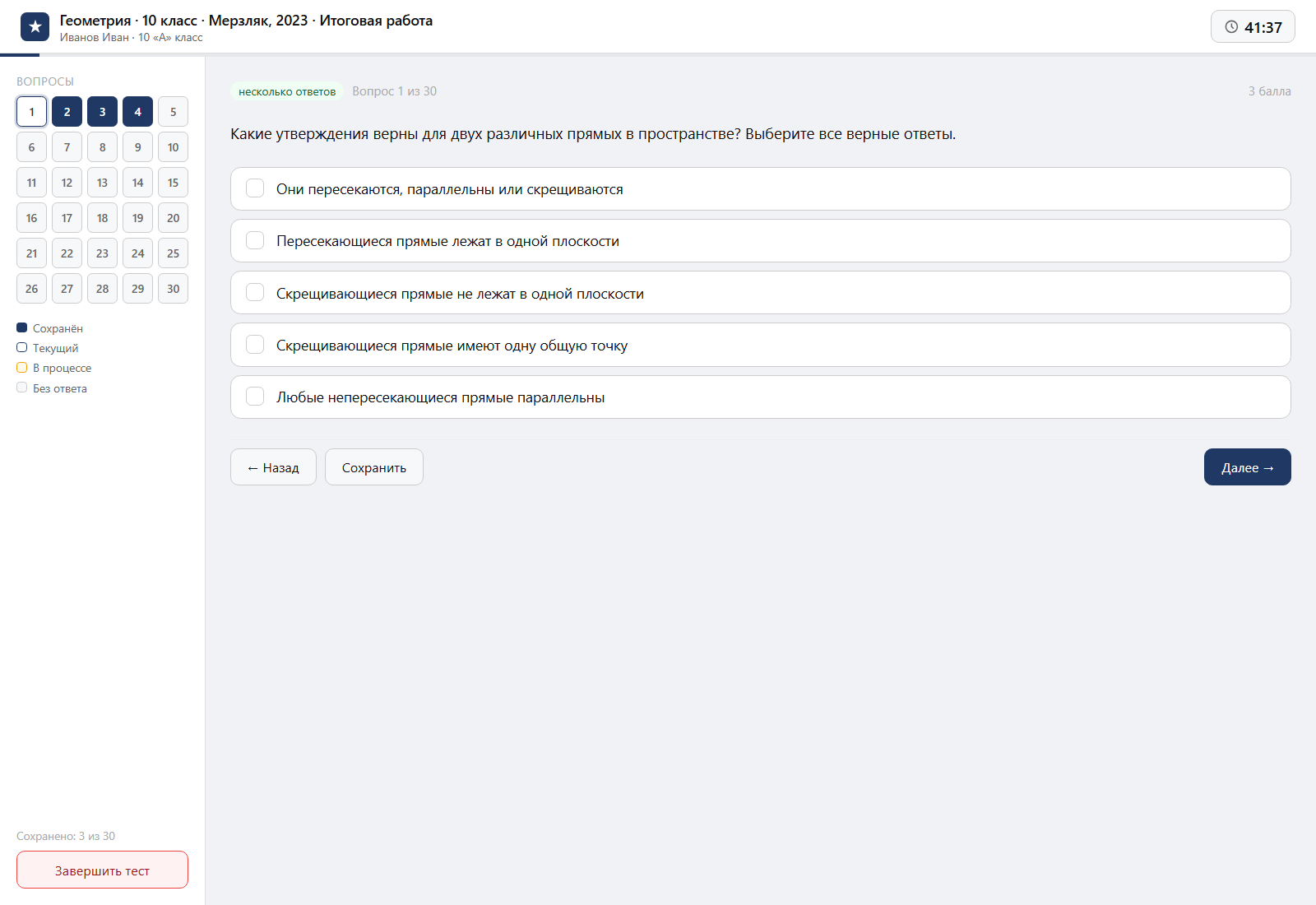Jump to question 15 in navigator
Screen dimensions: 1316x905
point(173,183)
